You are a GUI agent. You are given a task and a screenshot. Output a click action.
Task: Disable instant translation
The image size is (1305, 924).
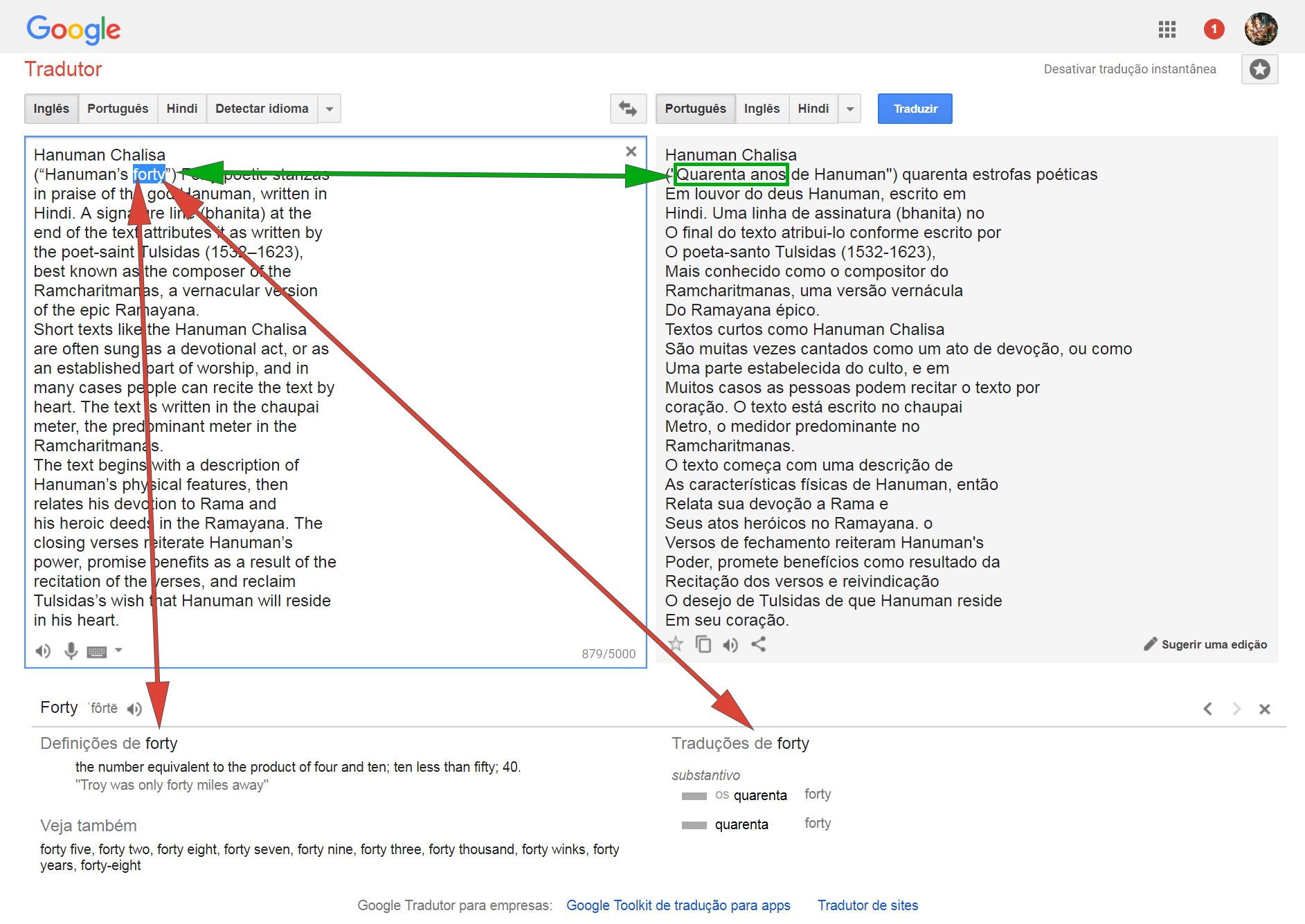click(1129, 69)
